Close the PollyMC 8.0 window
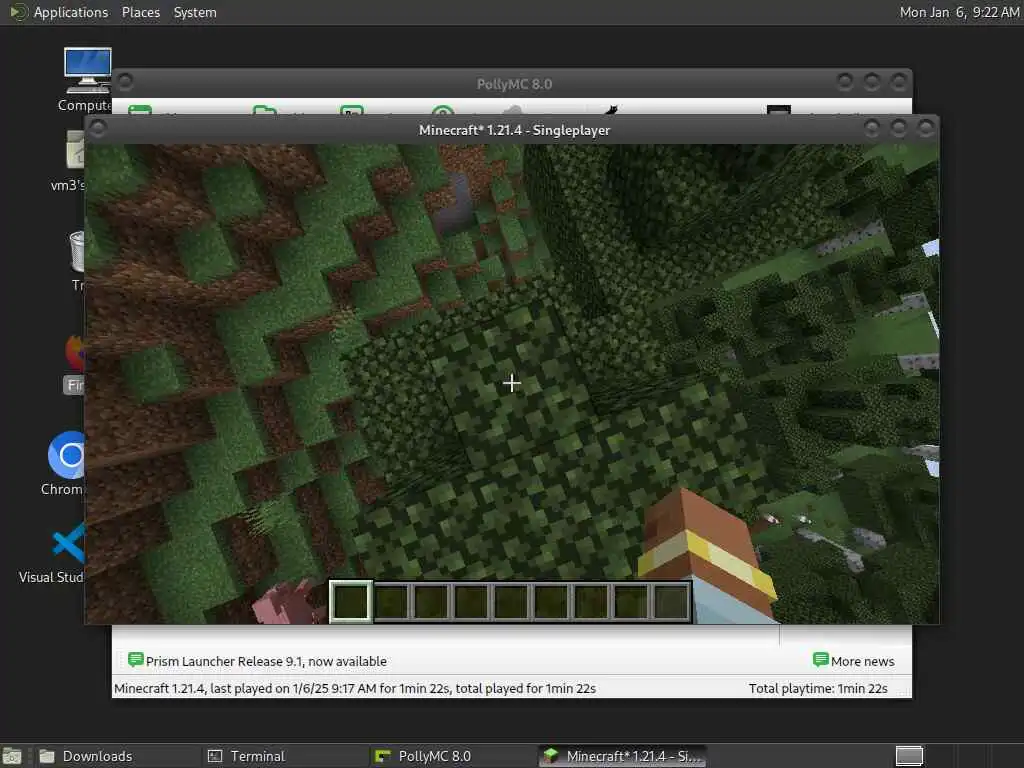The height and width of the screenshot is (768, 1024). tap(899, 82)
